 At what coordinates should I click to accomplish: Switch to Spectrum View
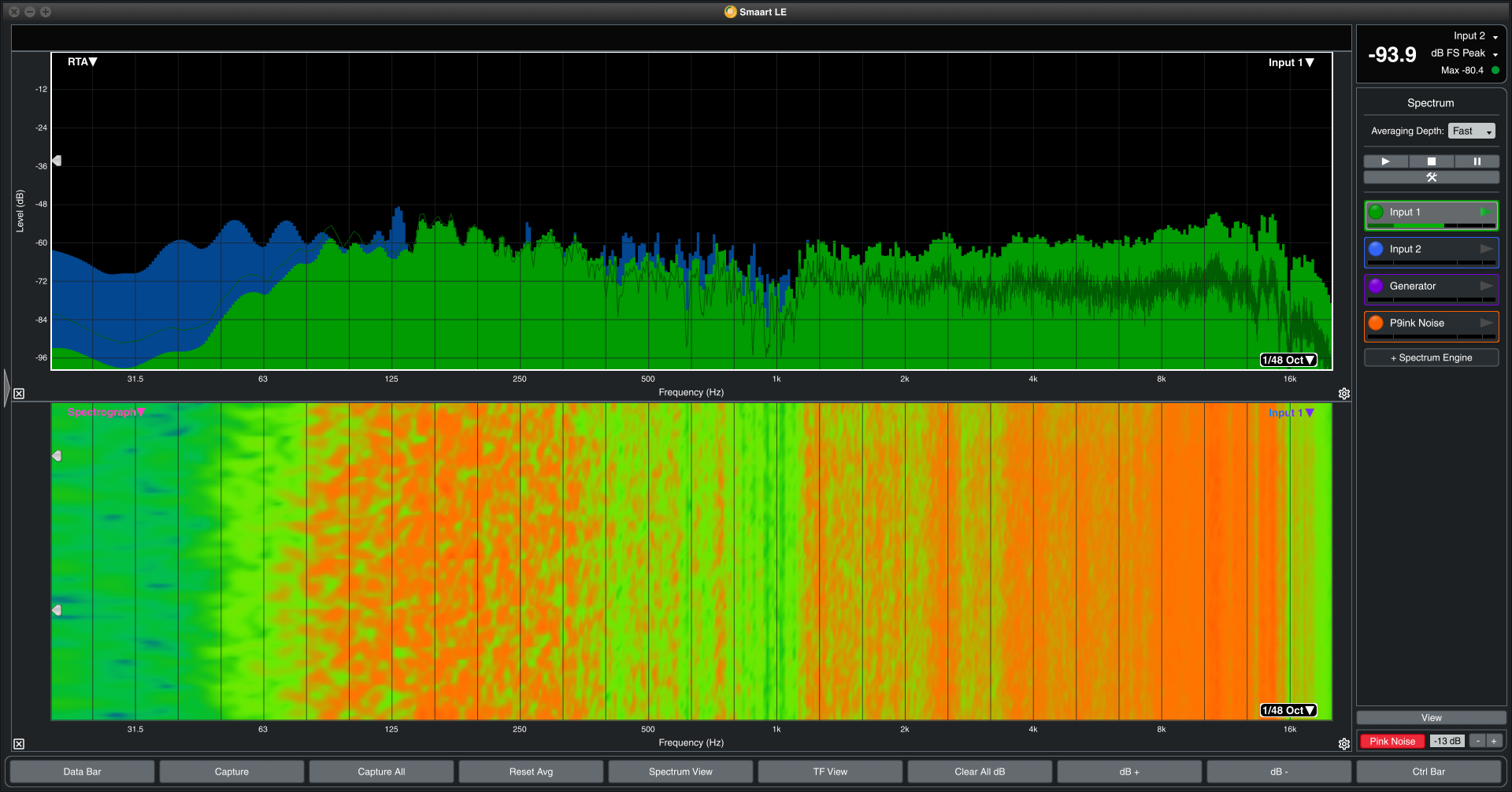click(680, 772)
